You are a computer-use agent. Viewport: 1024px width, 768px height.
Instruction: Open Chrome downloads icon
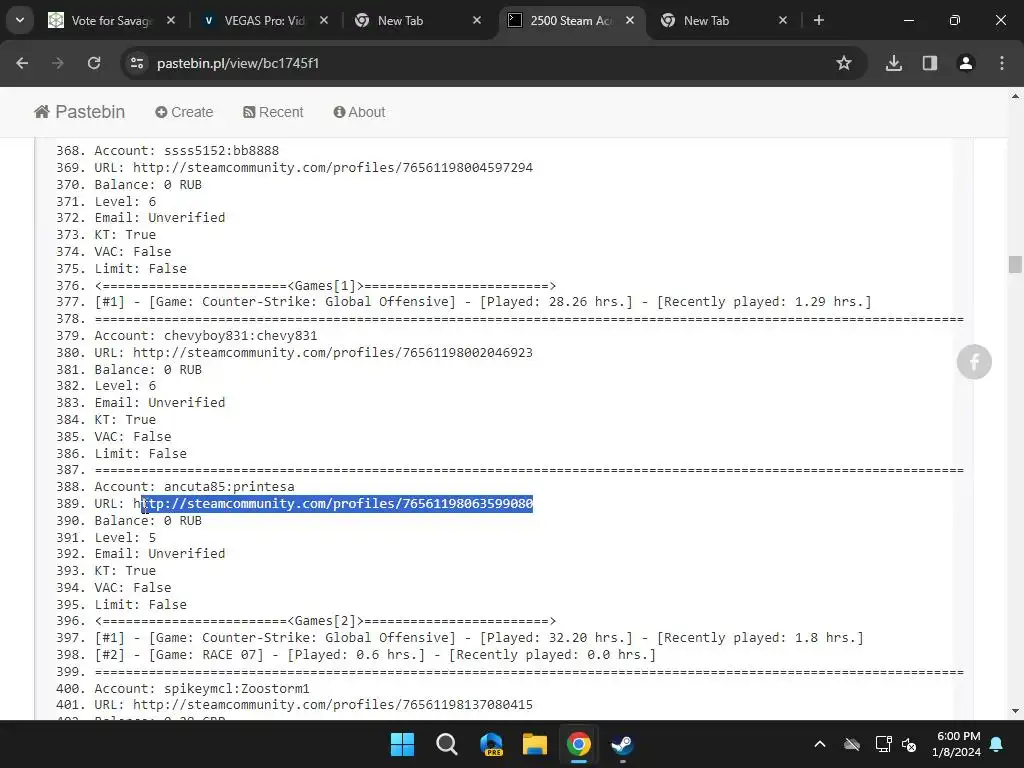tap(894, 63)
